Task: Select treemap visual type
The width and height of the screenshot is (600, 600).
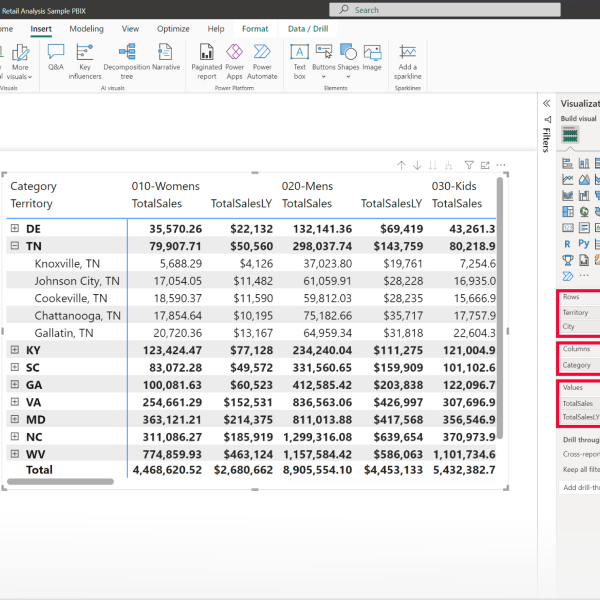Action: 567,212
